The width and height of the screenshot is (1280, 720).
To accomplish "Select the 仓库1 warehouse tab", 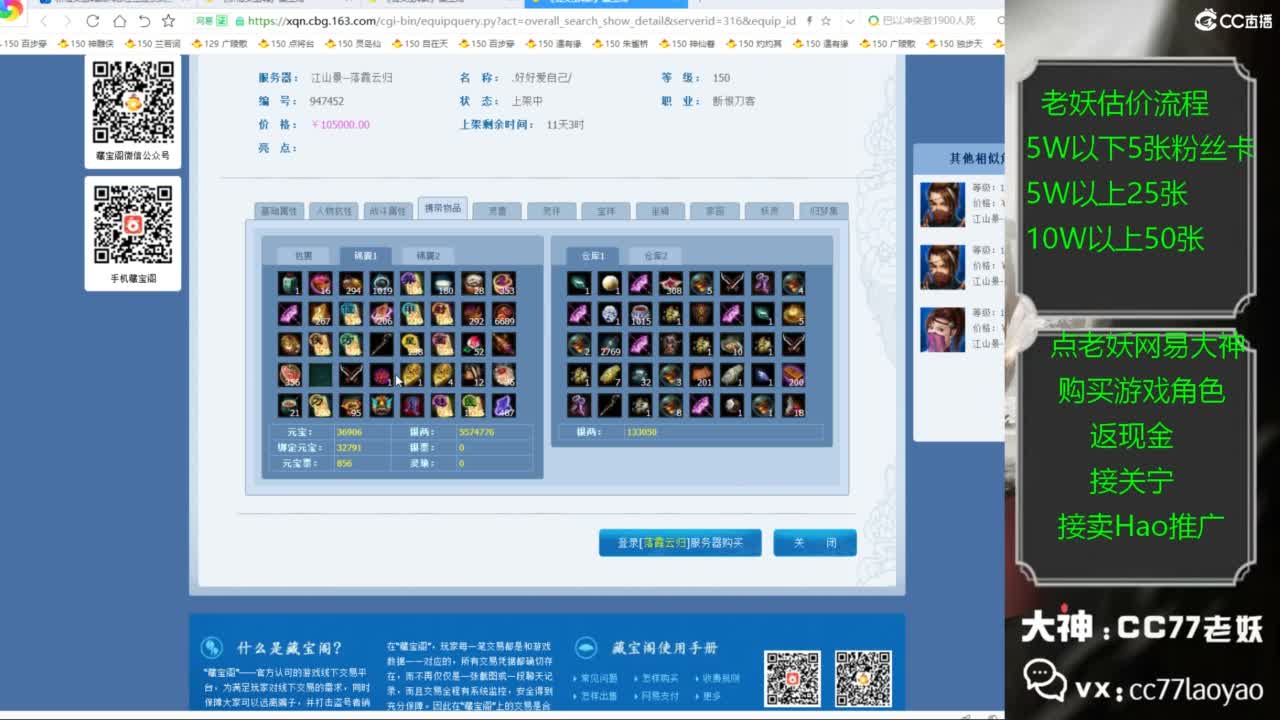I will (x=593, y=256).
